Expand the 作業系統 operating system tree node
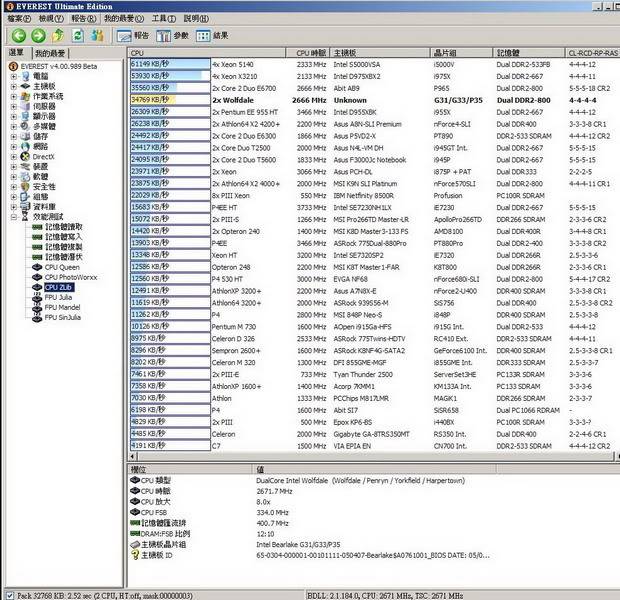The width and height of the screenshot is (620, 600). [14, 96]
